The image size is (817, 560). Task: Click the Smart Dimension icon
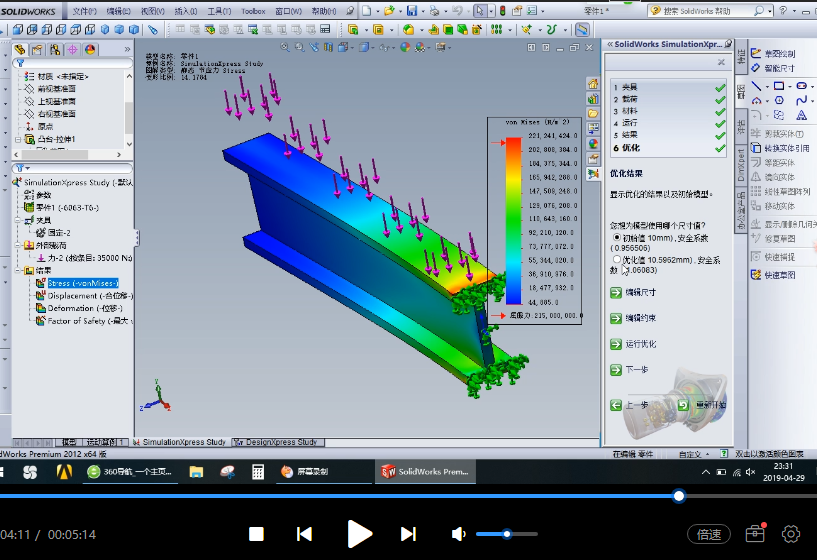756,68
